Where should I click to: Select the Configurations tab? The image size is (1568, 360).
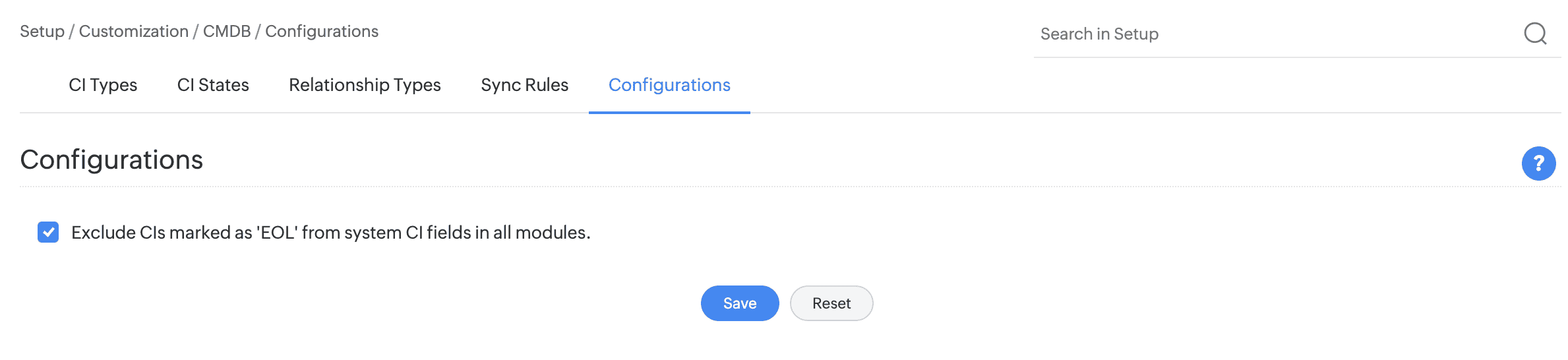669,85
